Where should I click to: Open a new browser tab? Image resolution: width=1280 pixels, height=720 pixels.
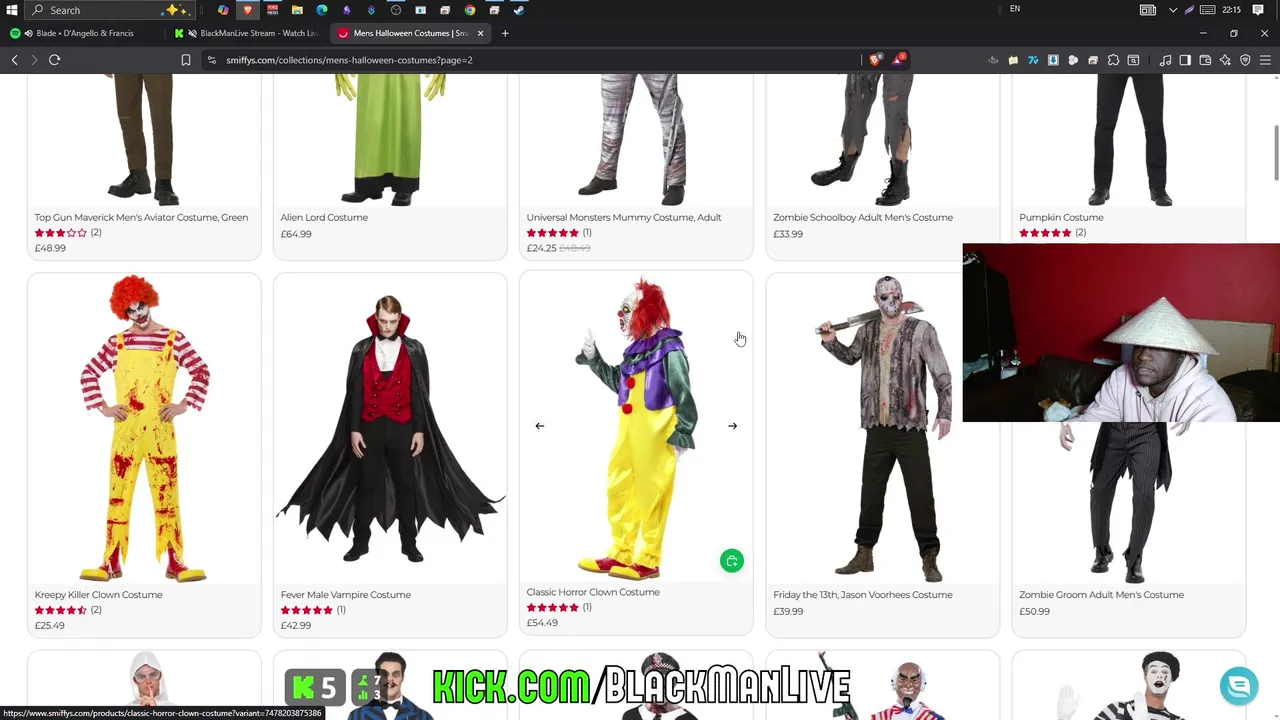coord(505,33)
